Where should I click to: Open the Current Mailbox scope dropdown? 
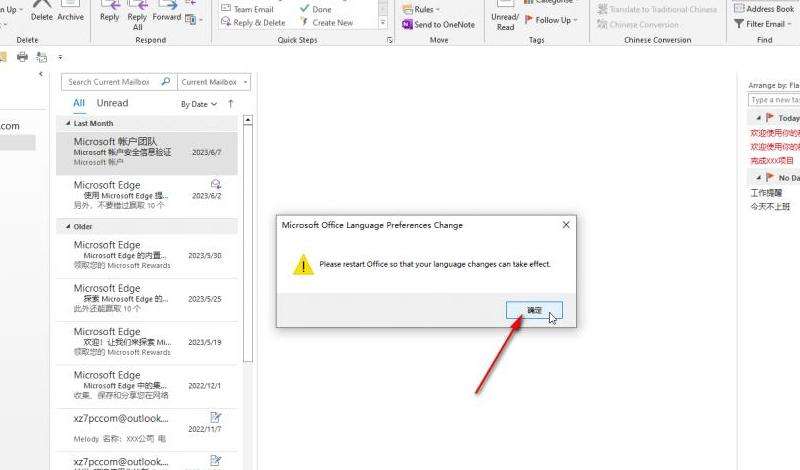point(214,82)
